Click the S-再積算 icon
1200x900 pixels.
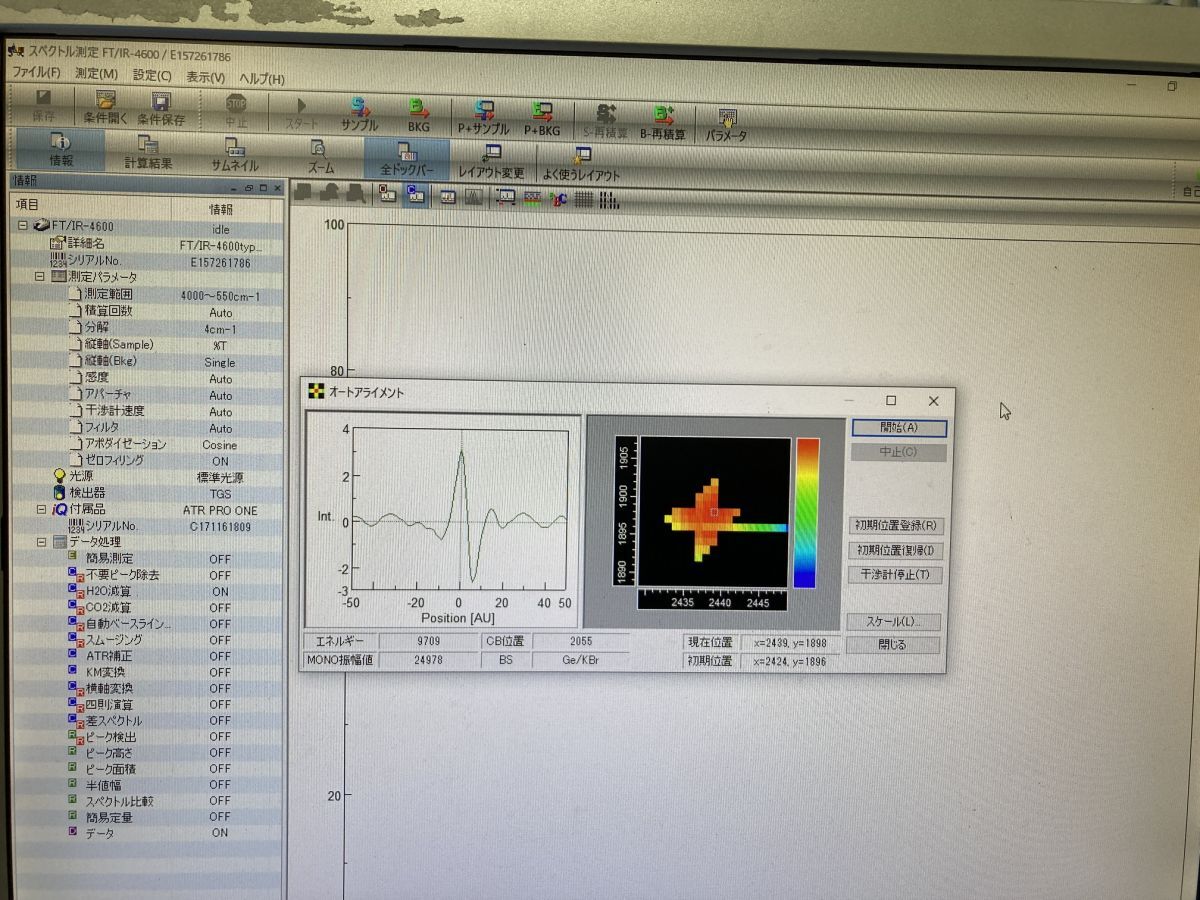pos(605,120)
